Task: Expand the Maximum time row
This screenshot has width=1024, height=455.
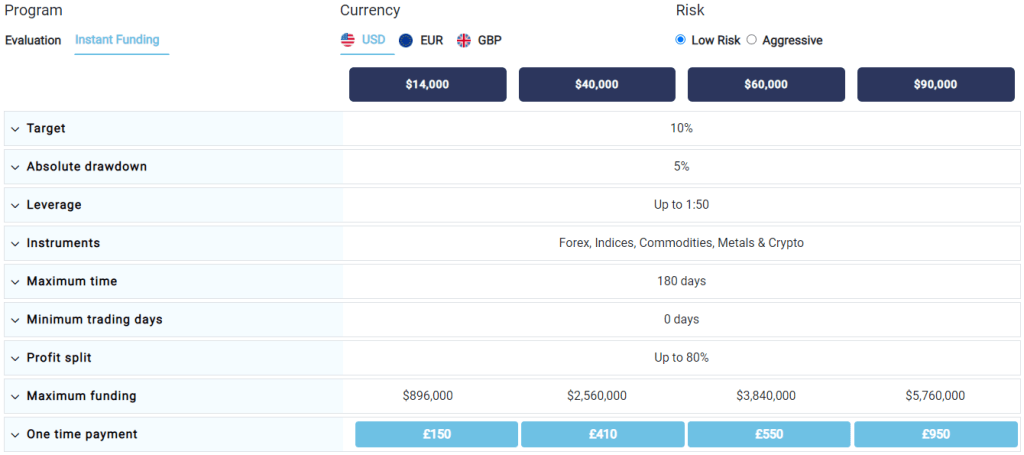Action: [x=16, y=282]
